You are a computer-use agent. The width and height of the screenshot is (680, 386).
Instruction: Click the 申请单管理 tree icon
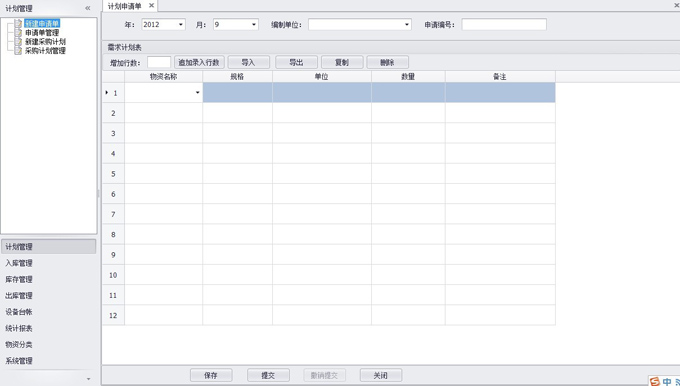(18, 33)
